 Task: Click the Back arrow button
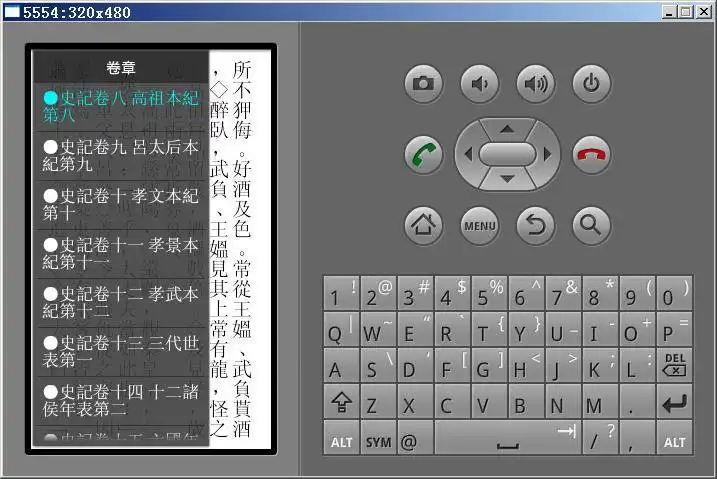(x=535, y=225)
